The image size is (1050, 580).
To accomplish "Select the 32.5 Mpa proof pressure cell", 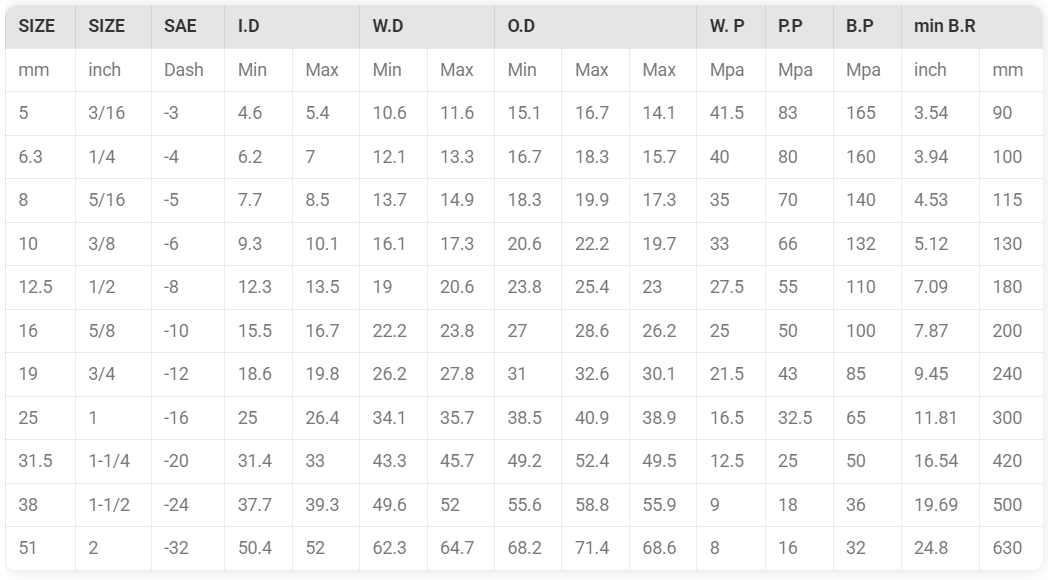I will 799,418.
